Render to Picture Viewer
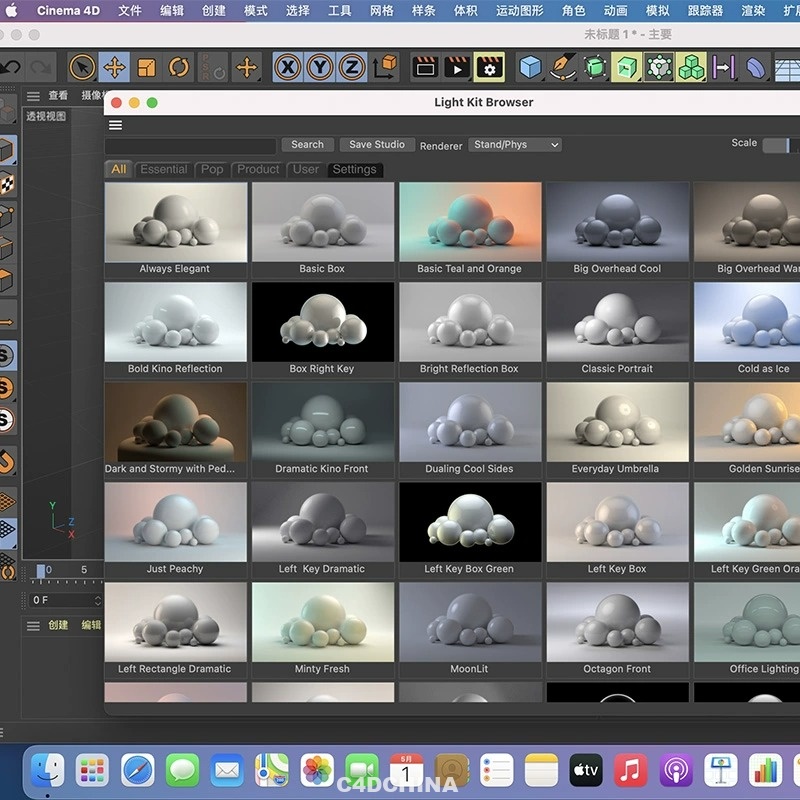800x800 pixels. (x=457, y=67)
